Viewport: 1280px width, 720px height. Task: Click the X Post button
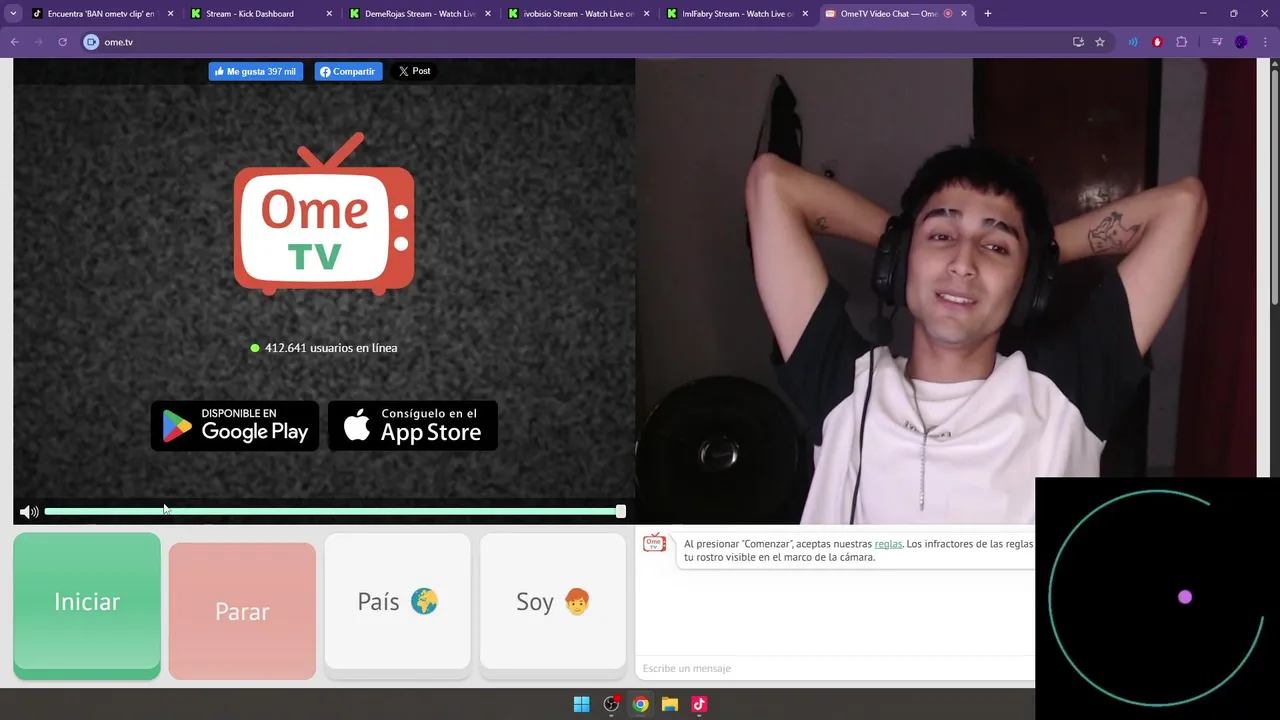[x=414, y=71]
